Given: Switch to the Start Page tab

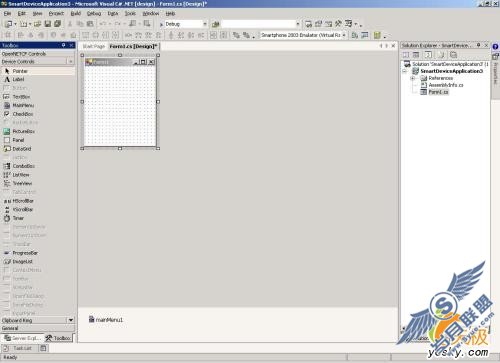Looking at the screenshot, I should click(94, 46).
